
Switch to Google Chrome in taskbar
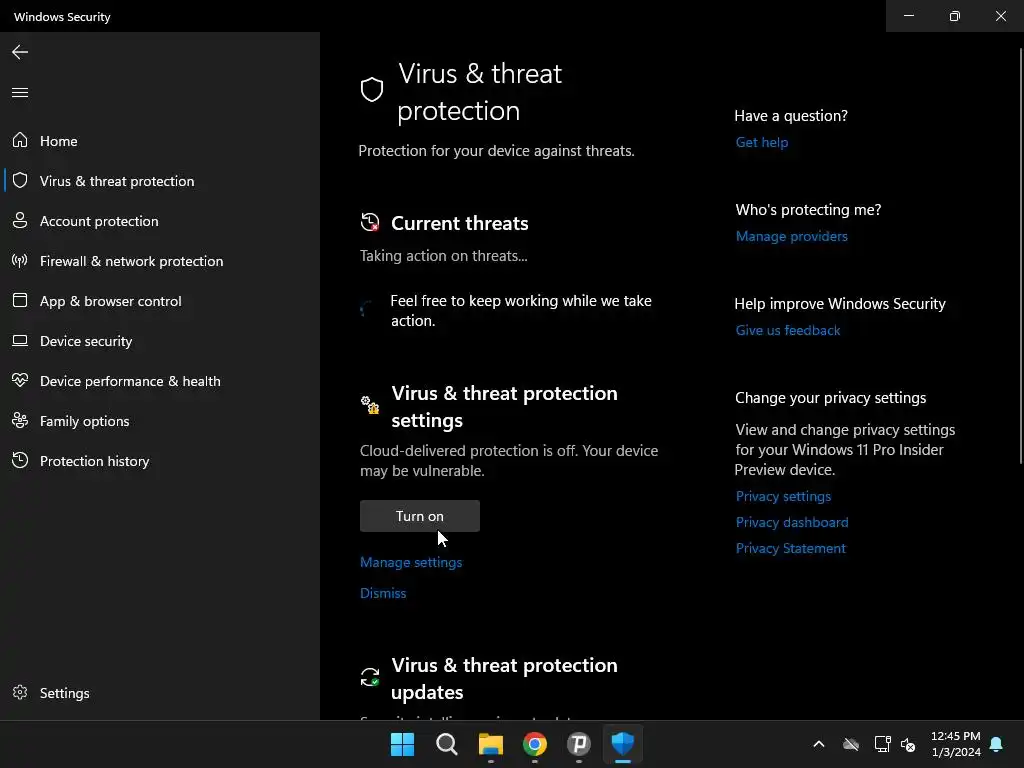[535, 744]
